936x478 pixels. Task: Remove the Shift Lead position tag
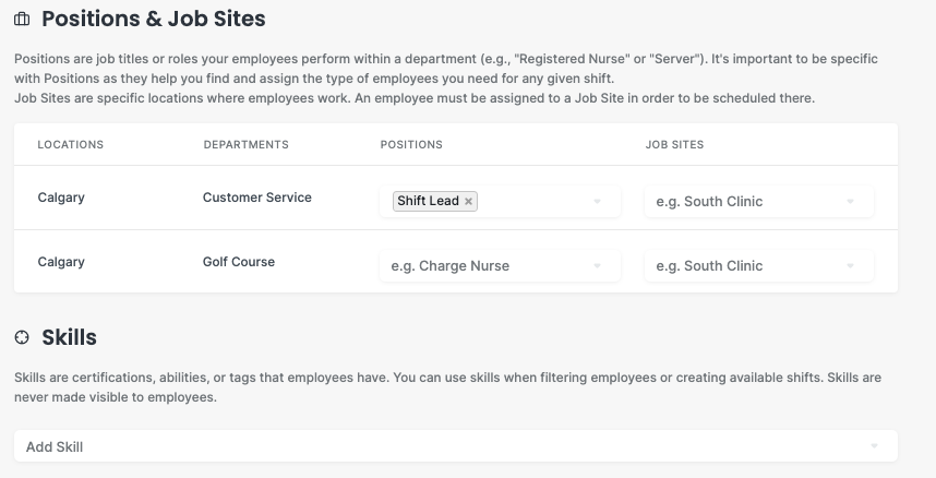[469, 202]
